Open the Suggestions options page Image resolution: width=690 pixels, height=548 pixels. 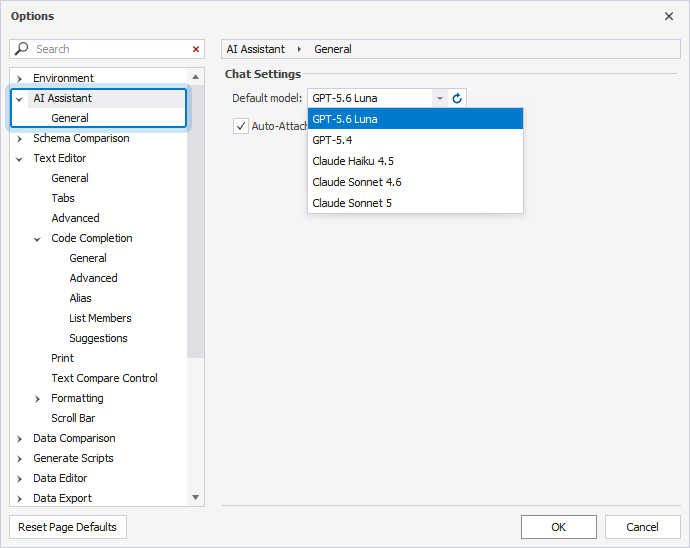[98, 338]
